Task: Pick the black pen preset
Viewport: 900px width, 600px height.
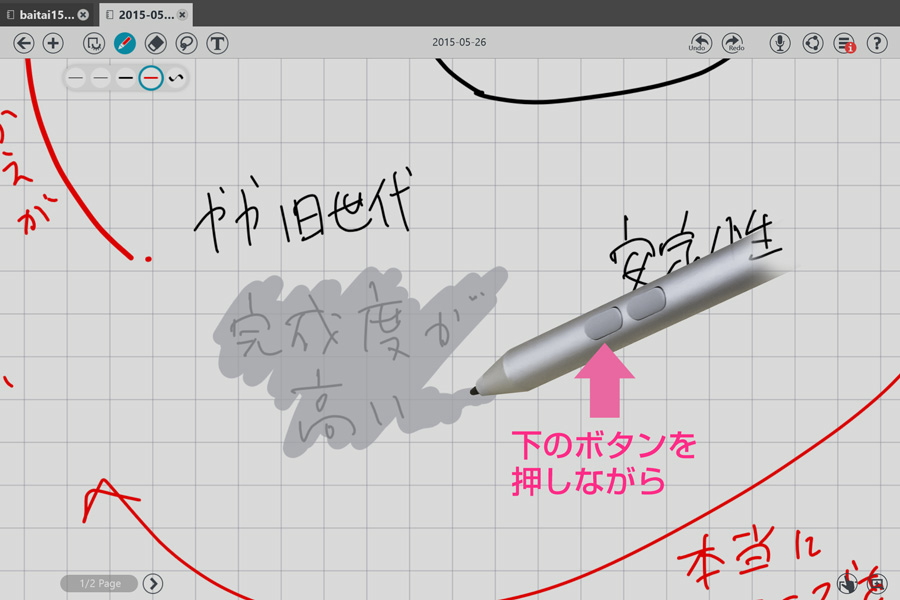Action: click(125, 78)
